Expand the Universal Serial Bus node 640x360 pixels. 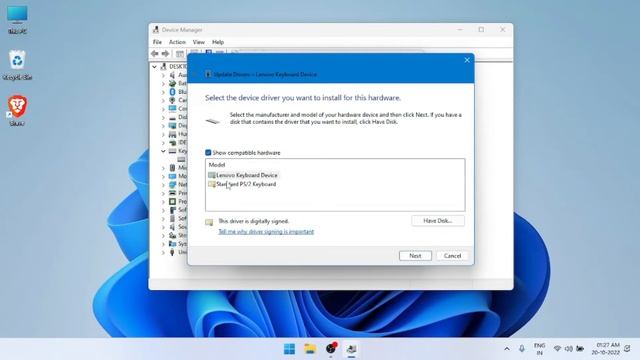[163, 253]
